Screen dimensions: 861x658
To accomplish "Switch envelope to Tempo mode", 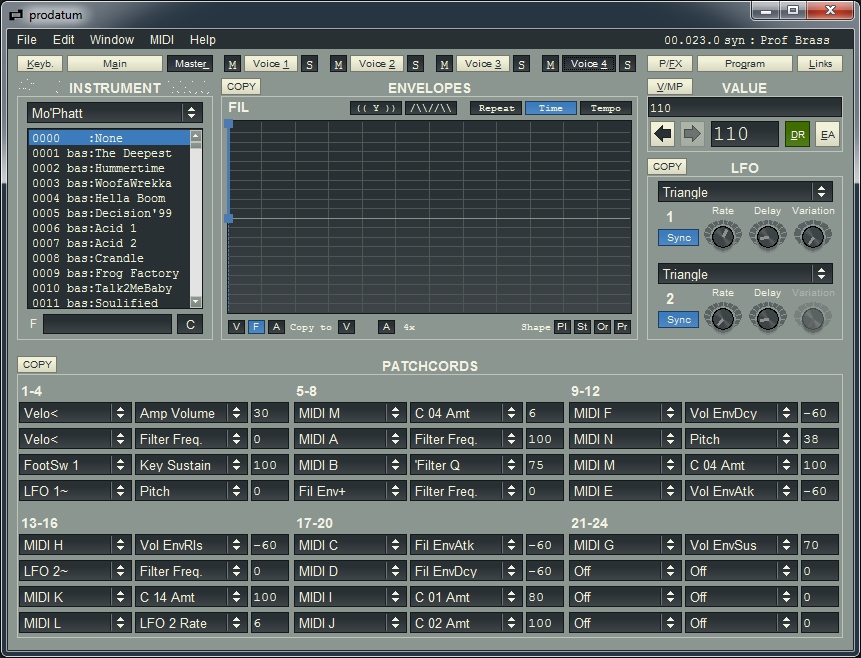I will pyautogui.click(x=606, y=108).
